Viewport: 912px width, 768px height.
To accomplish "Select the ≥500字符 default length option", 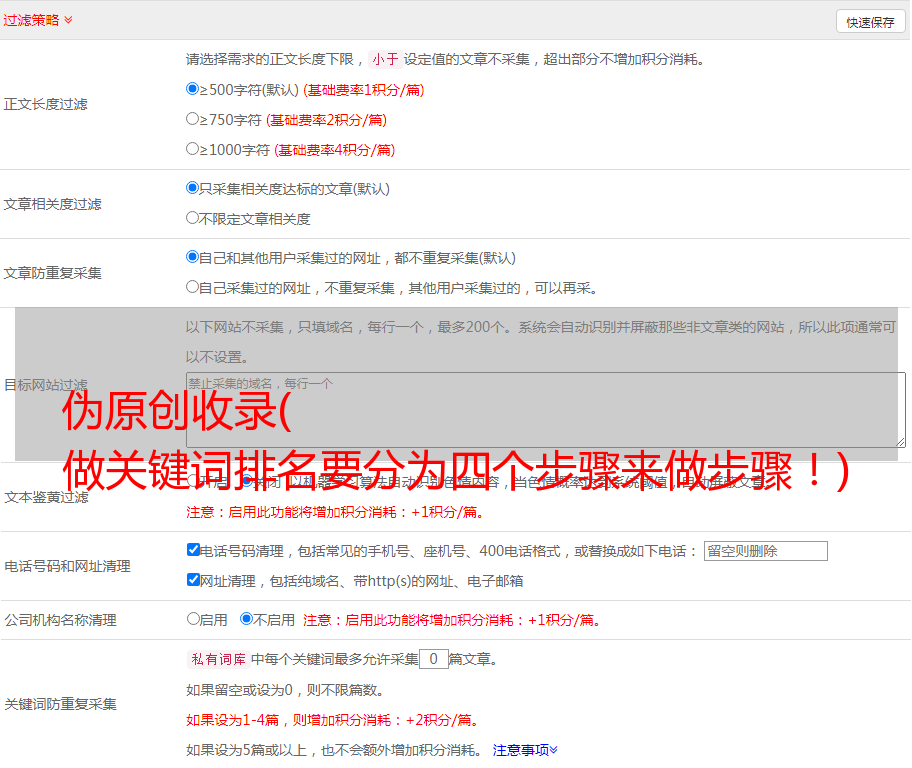I will click(193, 89).
